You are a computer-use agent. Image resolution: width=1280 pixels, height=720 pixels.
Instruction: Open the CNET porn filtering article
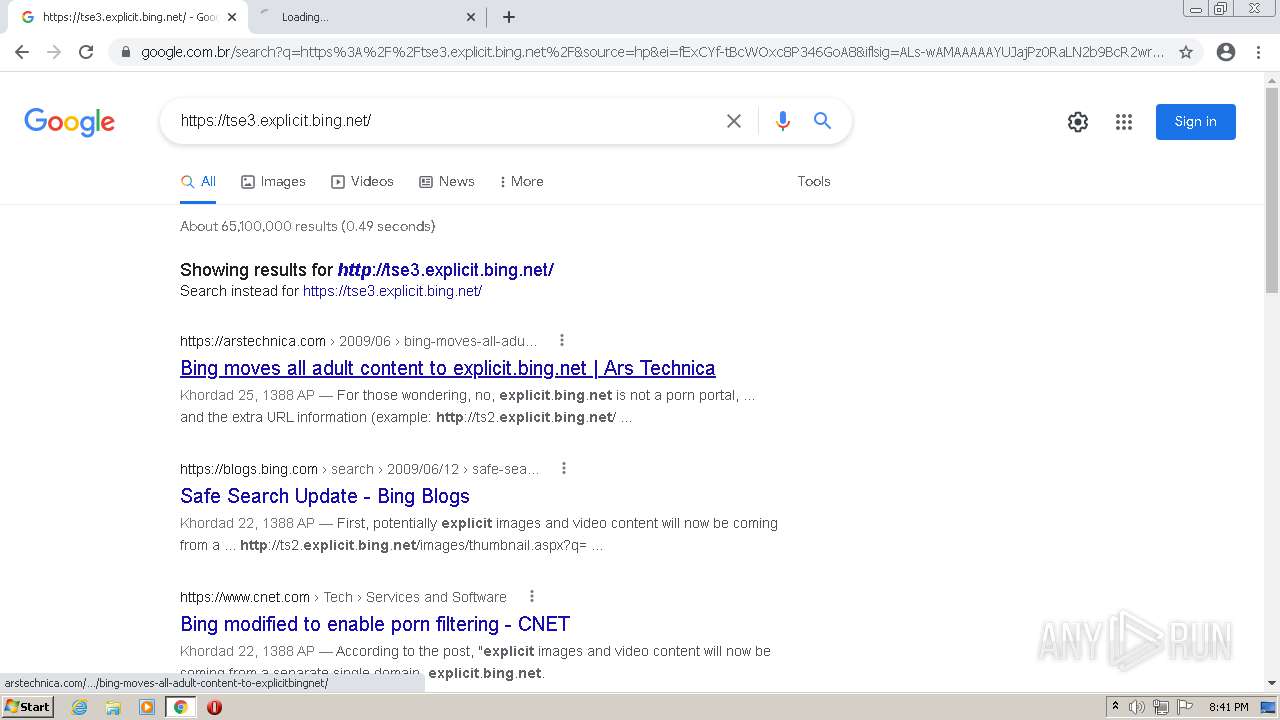pos(375,624)
